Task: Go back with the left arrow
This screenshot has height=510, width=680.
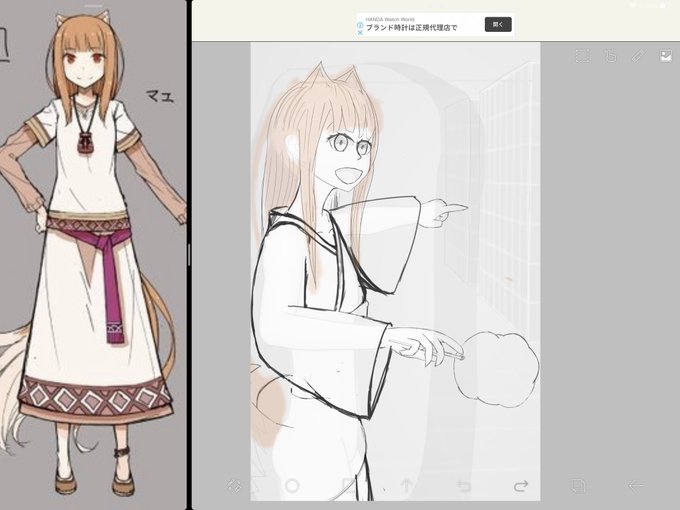Action: click(635, 486)
